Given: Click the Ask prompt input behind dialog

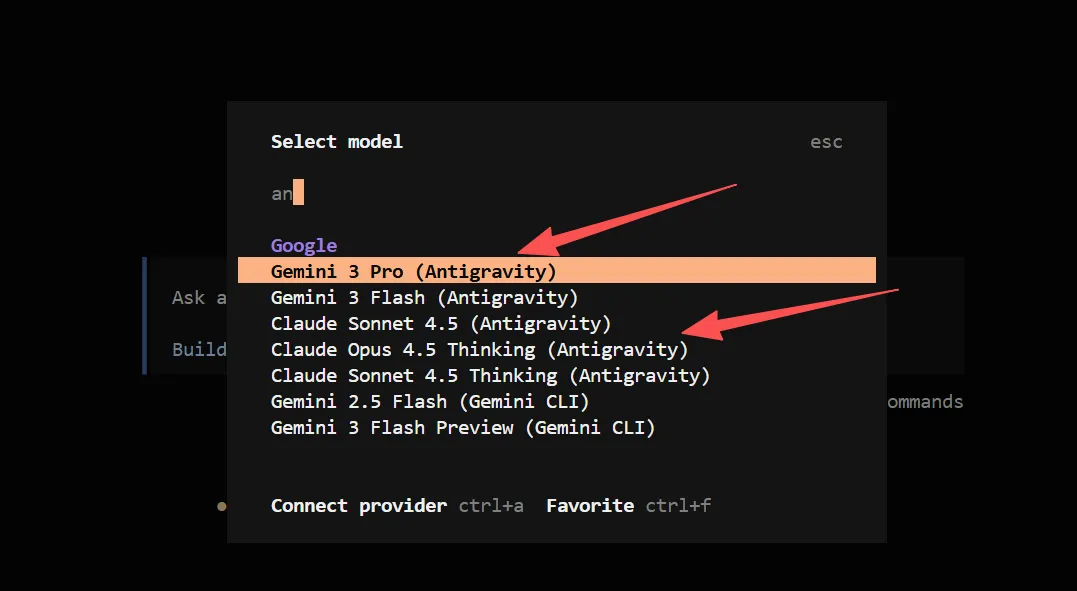Looking at the screenshot, I should pyautogui.click(x=188, y=297).
